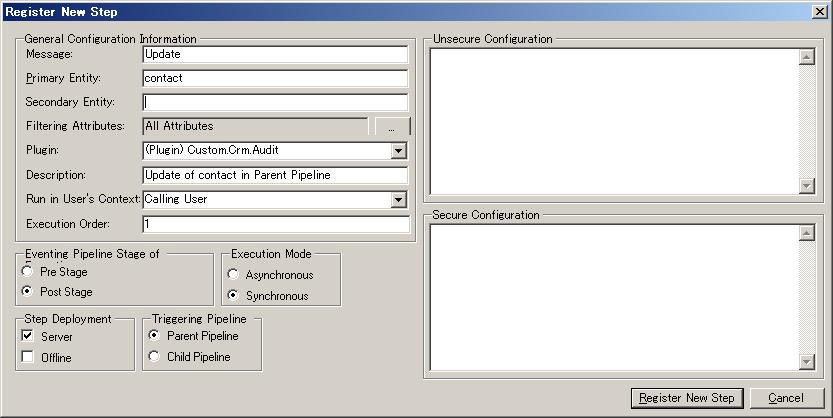Select Parent Pipeline triggering option

pyautogui.click(x=154, y=336)
